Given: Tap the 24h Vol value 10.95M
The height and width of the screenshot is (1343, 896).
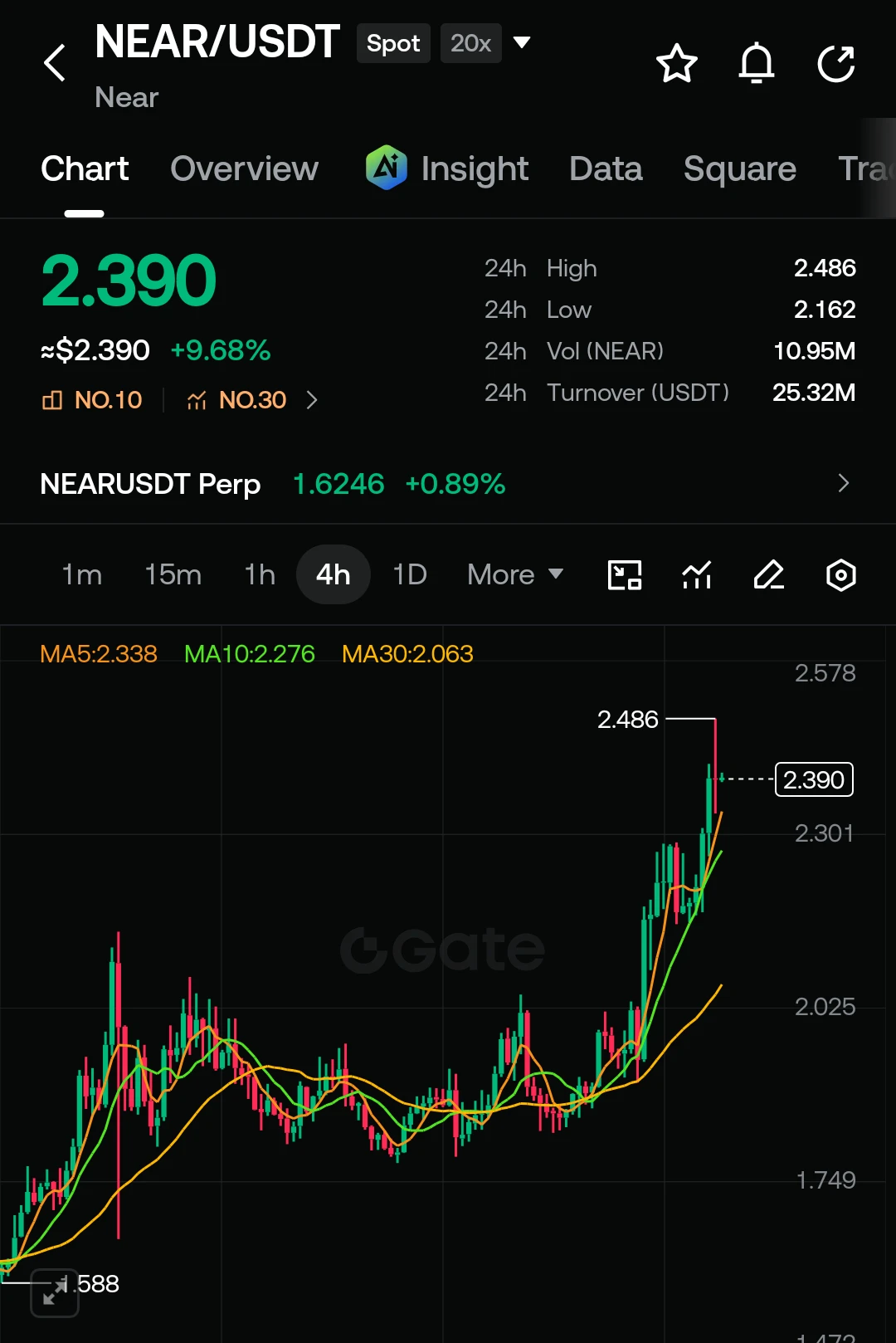Looking at the screenshot, I should pyautogui.click(x=814, y=351).
